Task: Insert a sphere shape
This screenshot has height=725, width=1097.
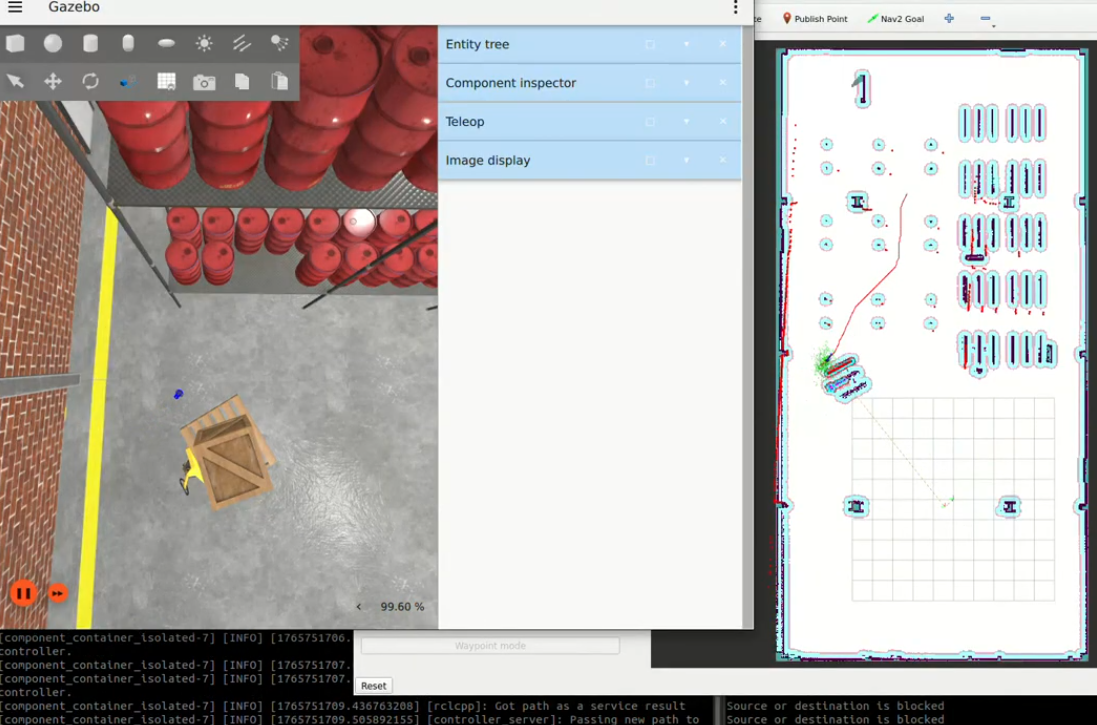Action: [x=53, y=43]
